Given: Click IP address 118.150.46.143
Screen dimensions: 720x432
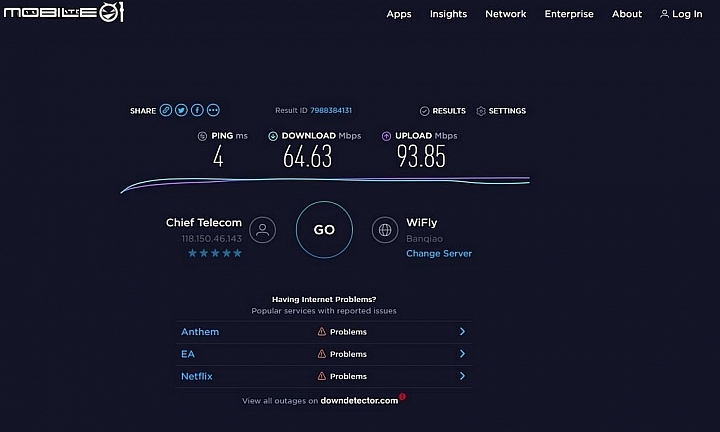Looking at the screenshot, I should [211, 239].
